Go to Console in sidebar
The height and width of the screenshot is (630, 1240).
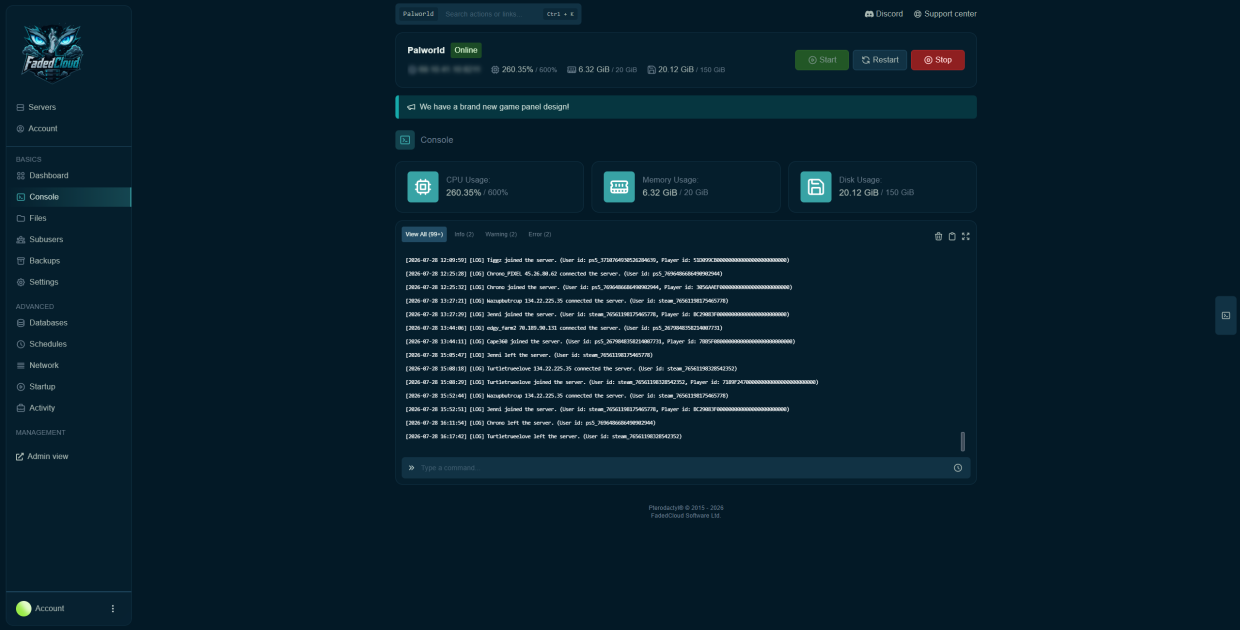68,197
